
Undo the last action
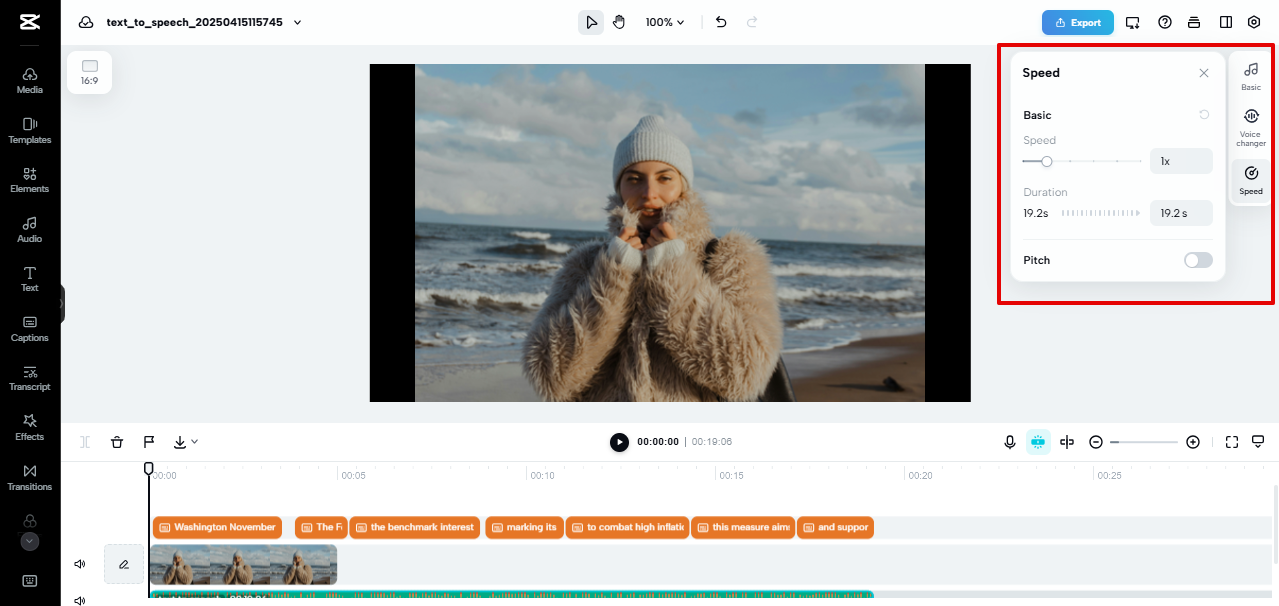tap(721, 22)
